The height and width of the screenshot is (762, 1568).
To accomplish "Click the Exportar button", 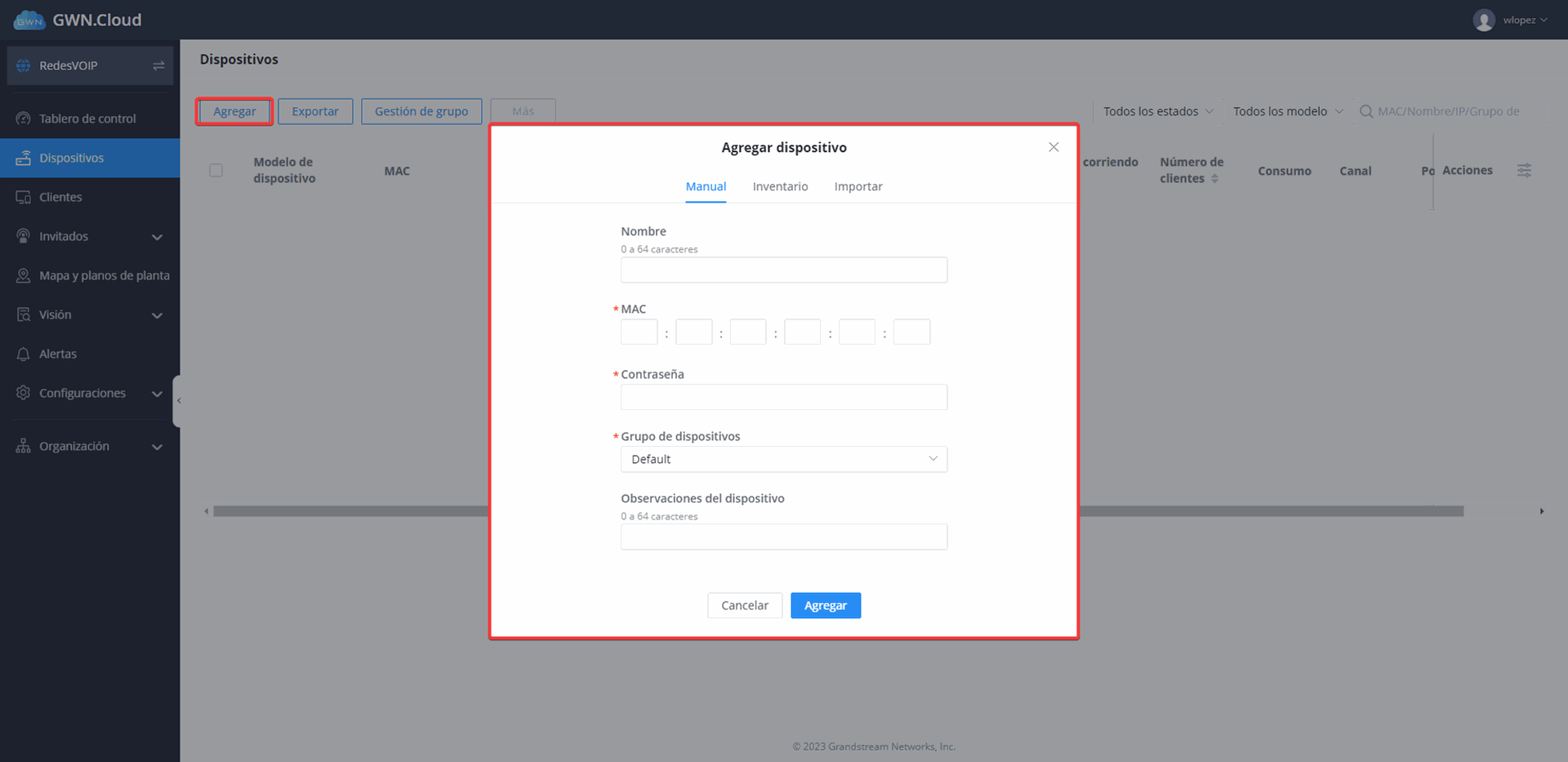I will 315,111.
